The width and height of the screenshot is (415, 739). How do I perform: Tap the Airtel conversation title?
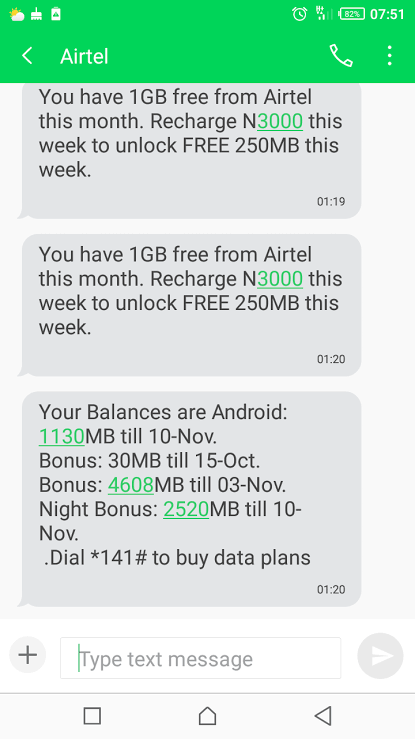[x=84, y=57]
